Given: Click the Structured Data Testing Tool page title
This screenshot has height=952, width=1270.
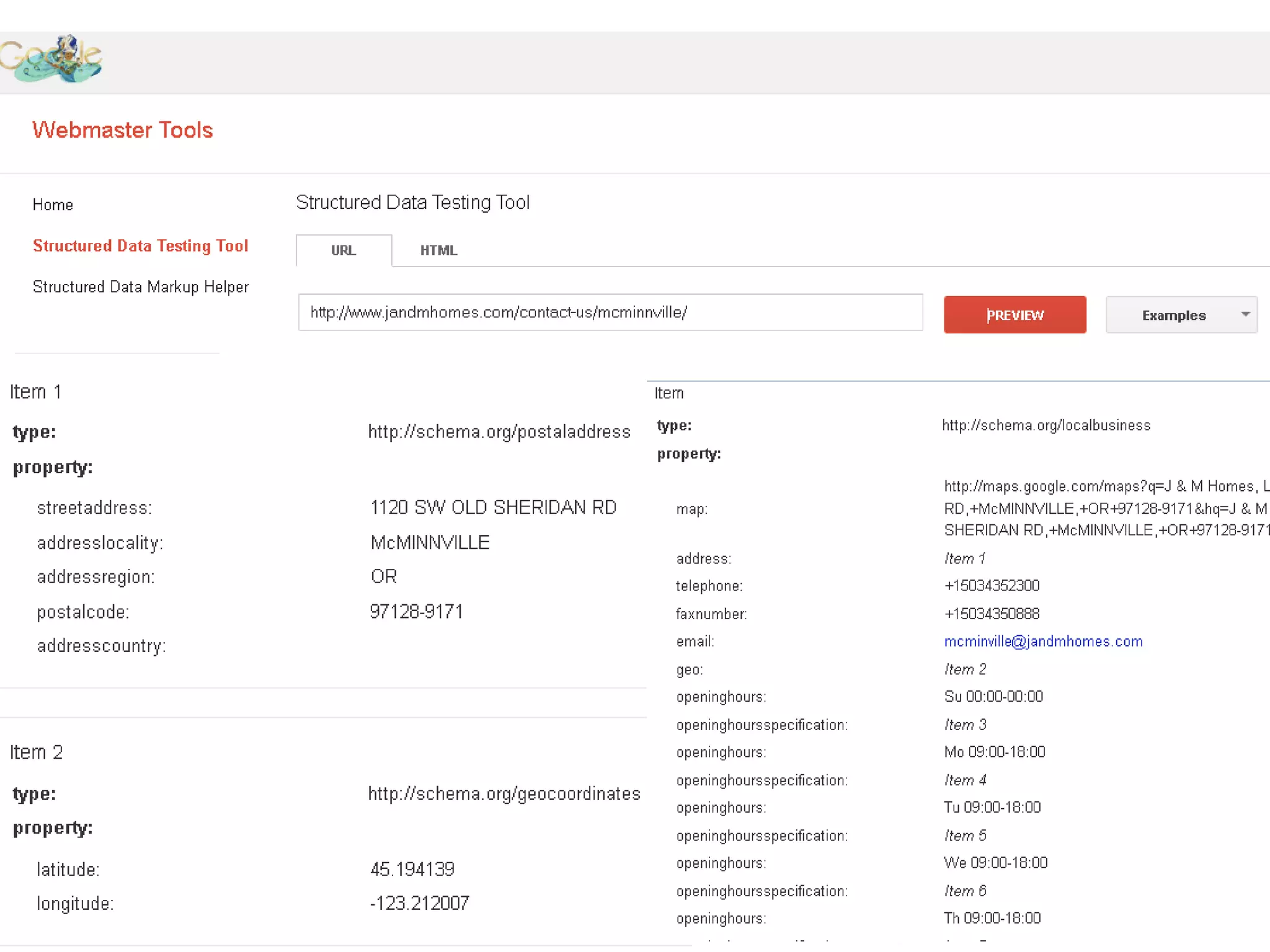Looking at the screenshot, I should pos(412,202).
